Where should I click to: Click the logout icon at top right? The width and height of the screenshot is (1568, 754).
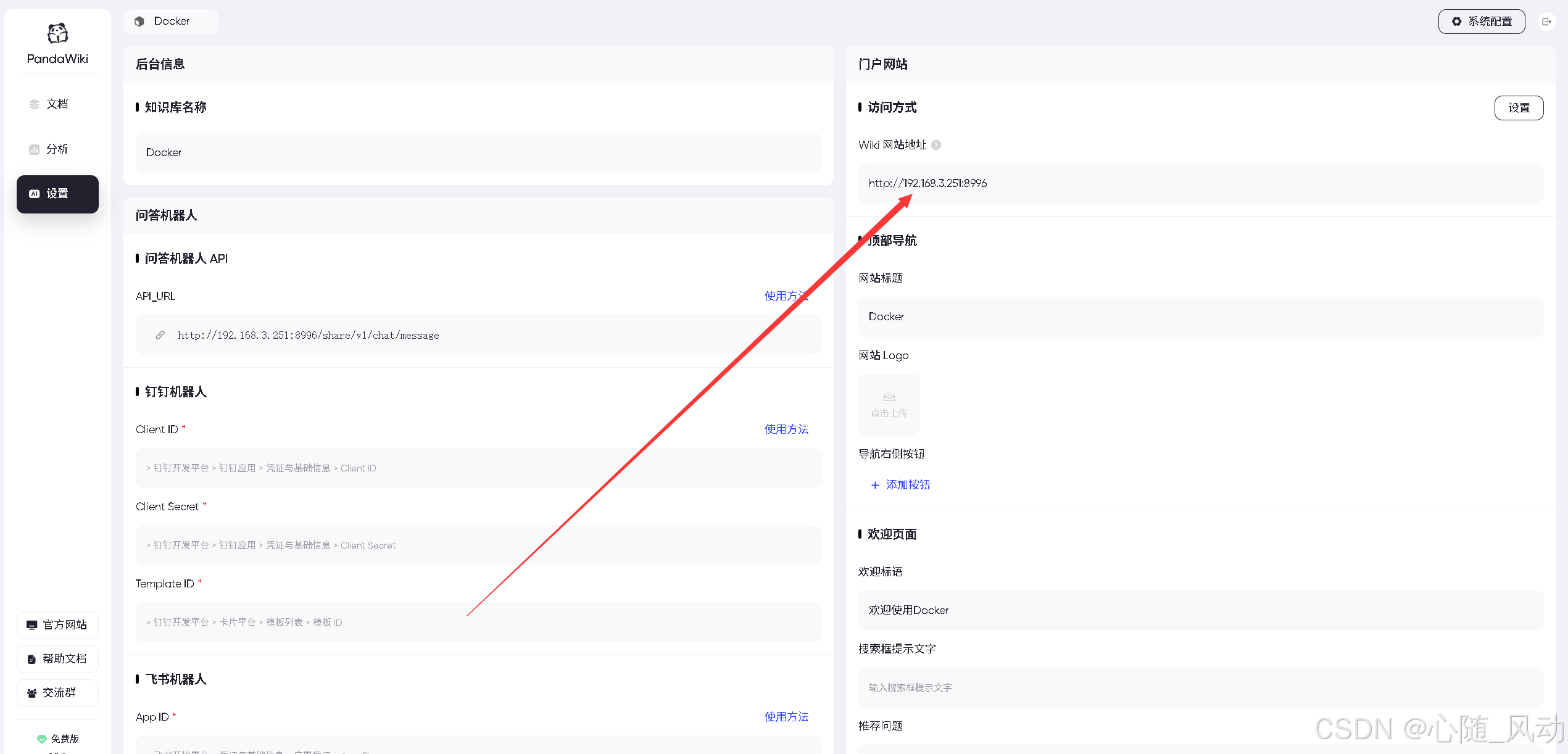[1546, 22]
